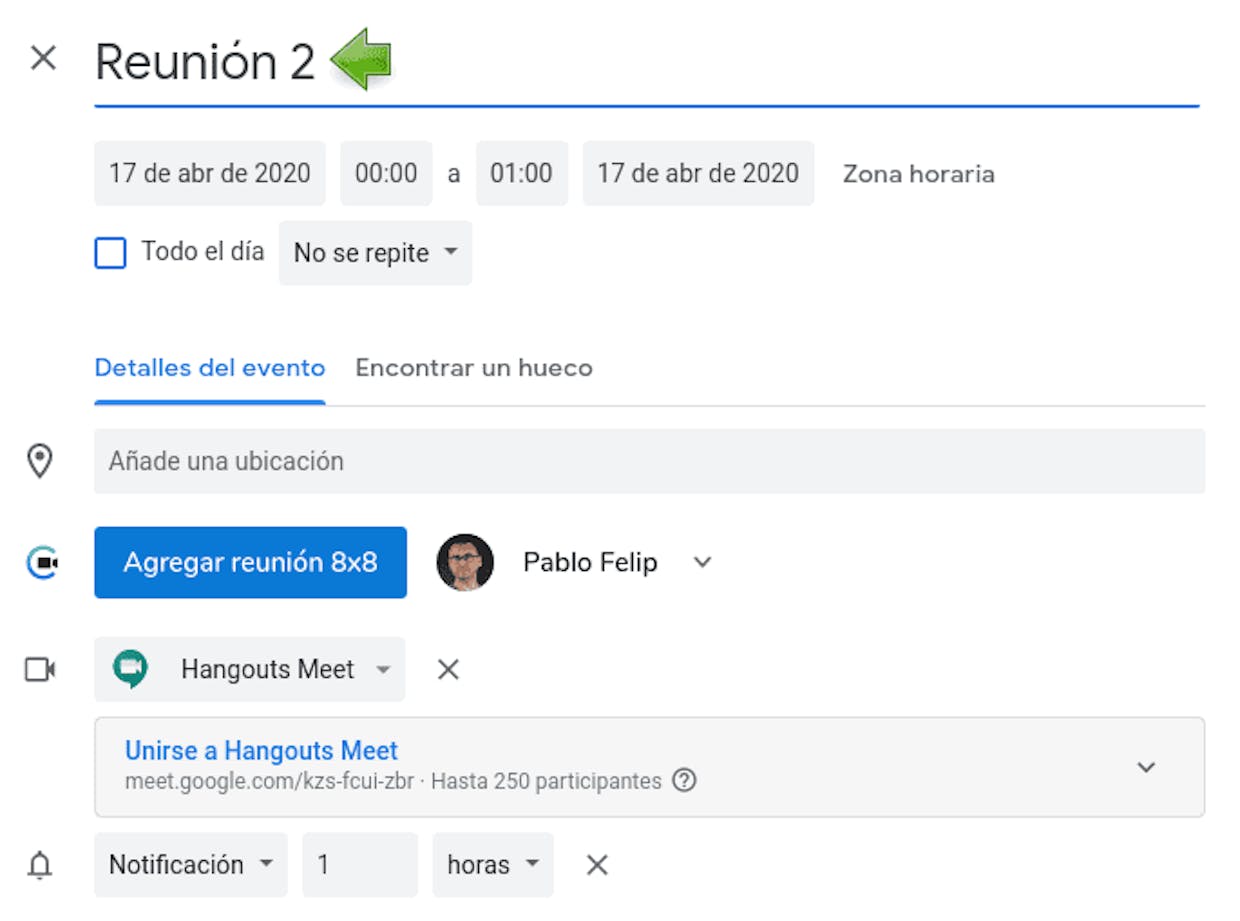The height and width of the screenshot is (921, 1240).
Task: Click the 8x8 meeting logo icon
Action: 41,563
